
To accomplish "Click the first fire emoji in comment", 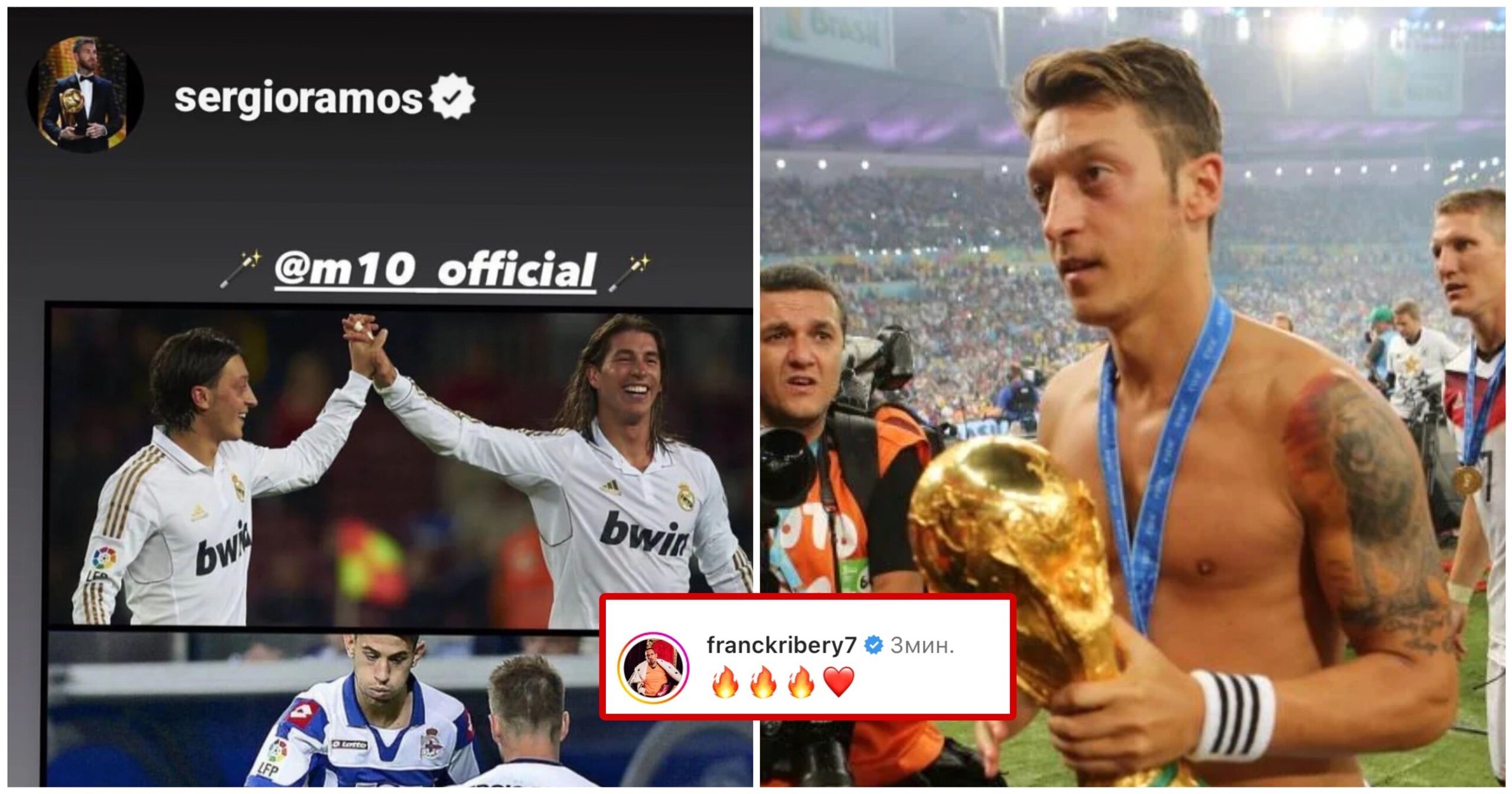I will click(725, 682).
